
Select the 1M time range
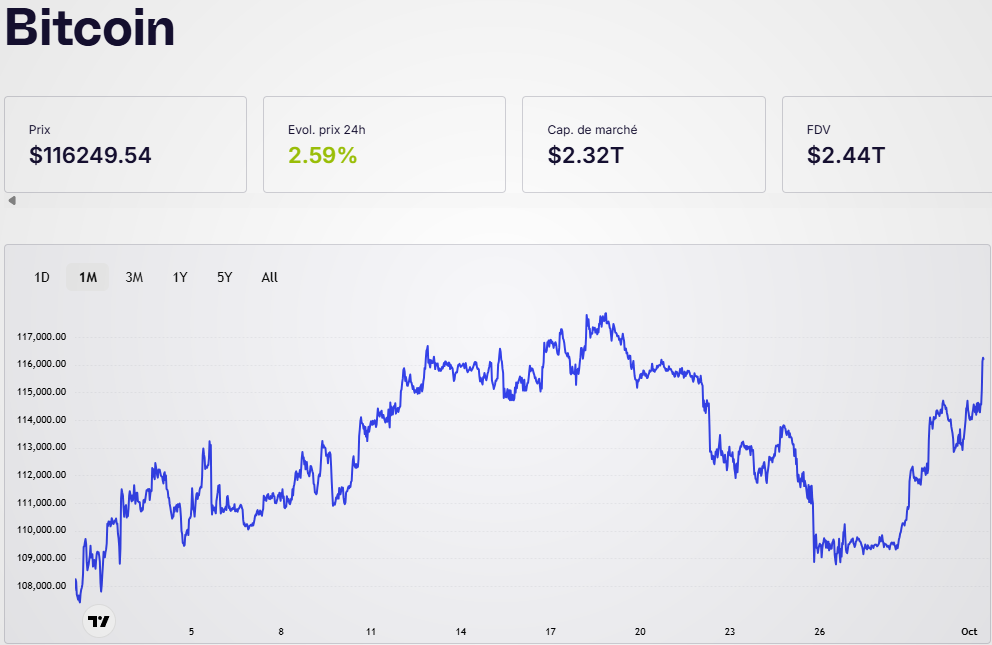point(88,277)
